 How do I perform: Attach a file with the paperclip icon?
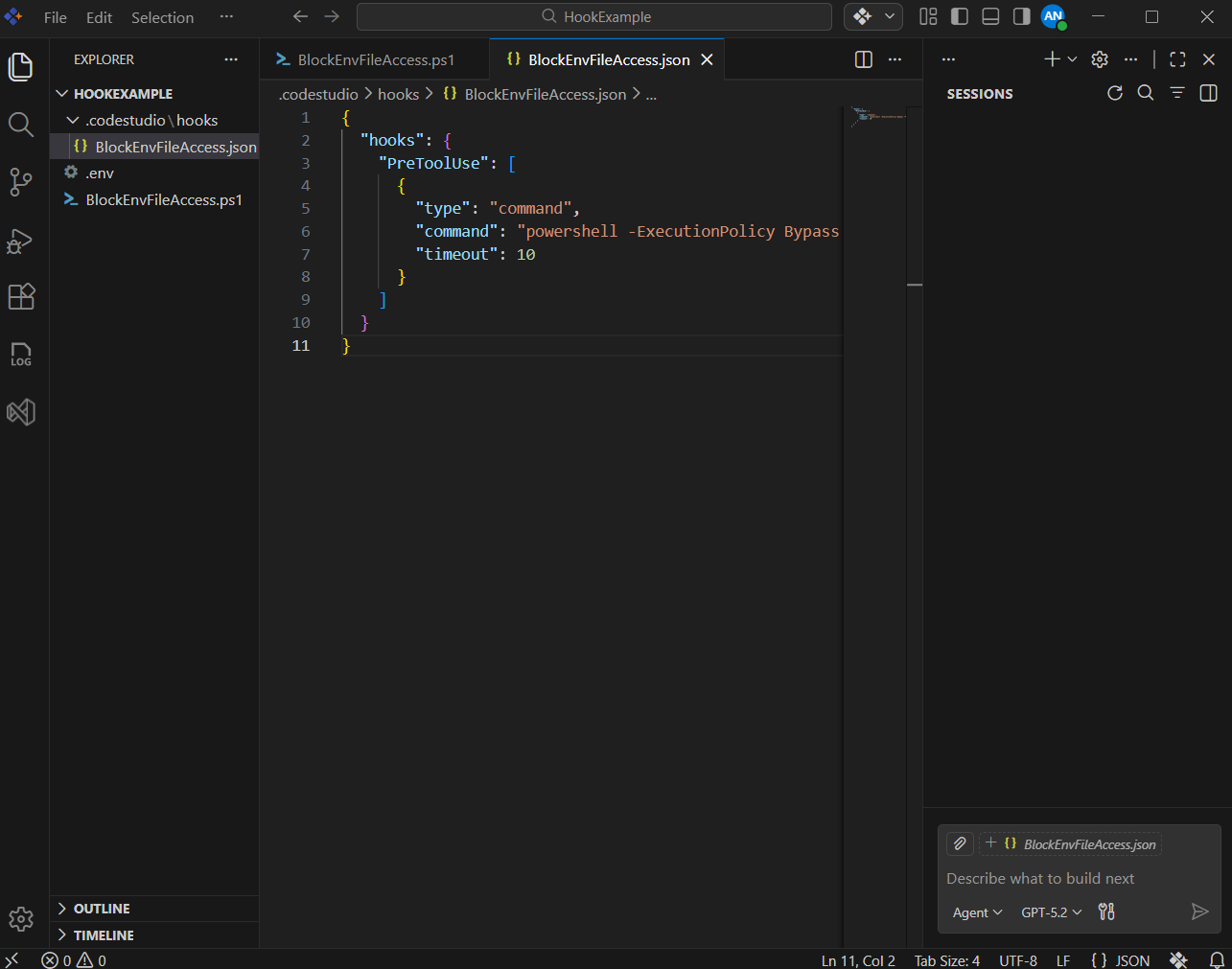point(959,843)
